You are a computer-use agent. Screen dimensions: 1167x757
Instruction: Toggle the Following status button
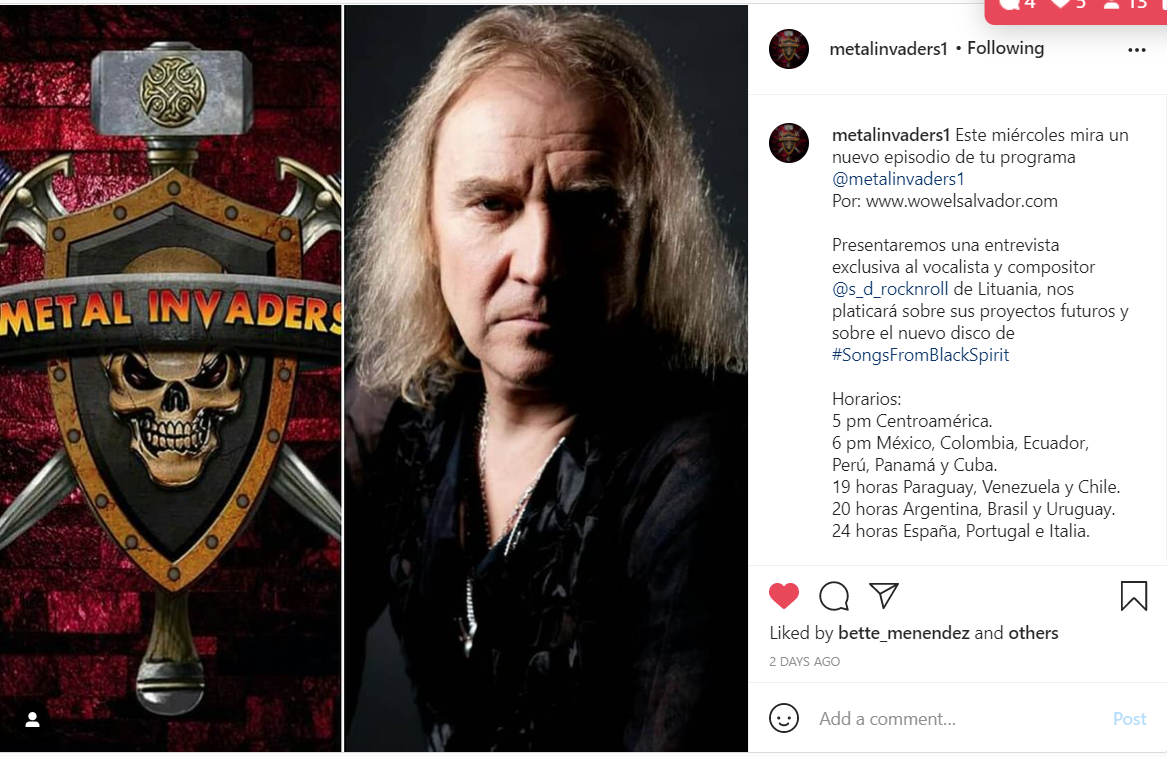point(1005,48)
